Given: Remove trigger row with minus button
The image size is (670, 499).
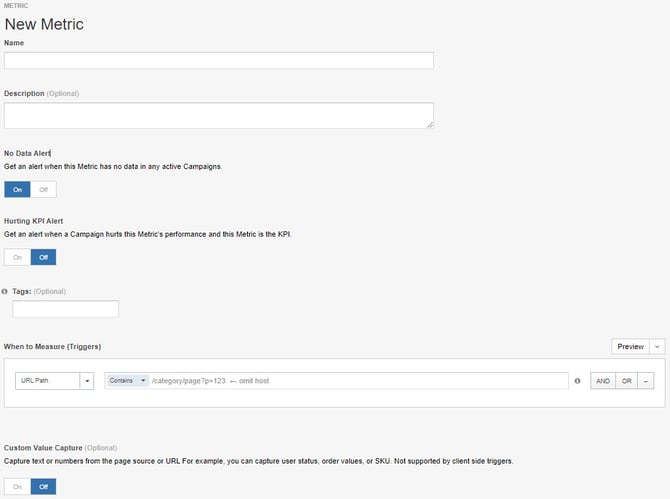Looking at the screenshot, I should click(646, 381).
